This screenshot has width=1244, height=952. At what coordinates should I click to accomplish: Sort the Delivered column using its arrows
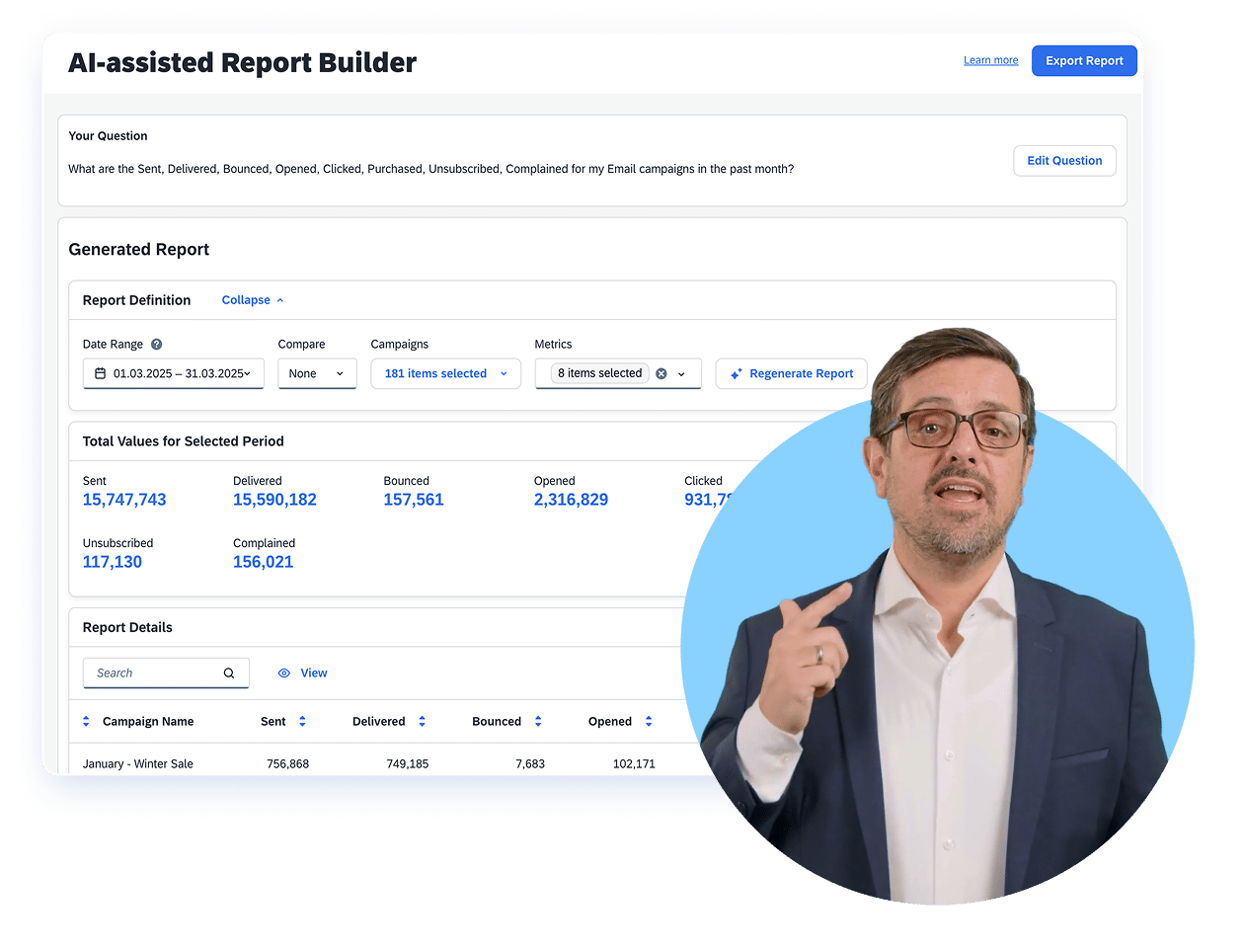[x=422, y=722]
